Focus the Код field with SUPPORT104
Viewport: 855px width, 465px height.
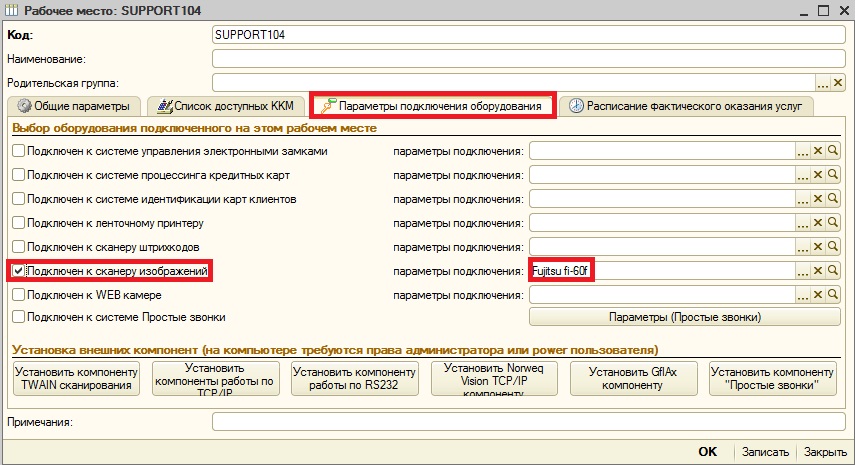[528, 35]
